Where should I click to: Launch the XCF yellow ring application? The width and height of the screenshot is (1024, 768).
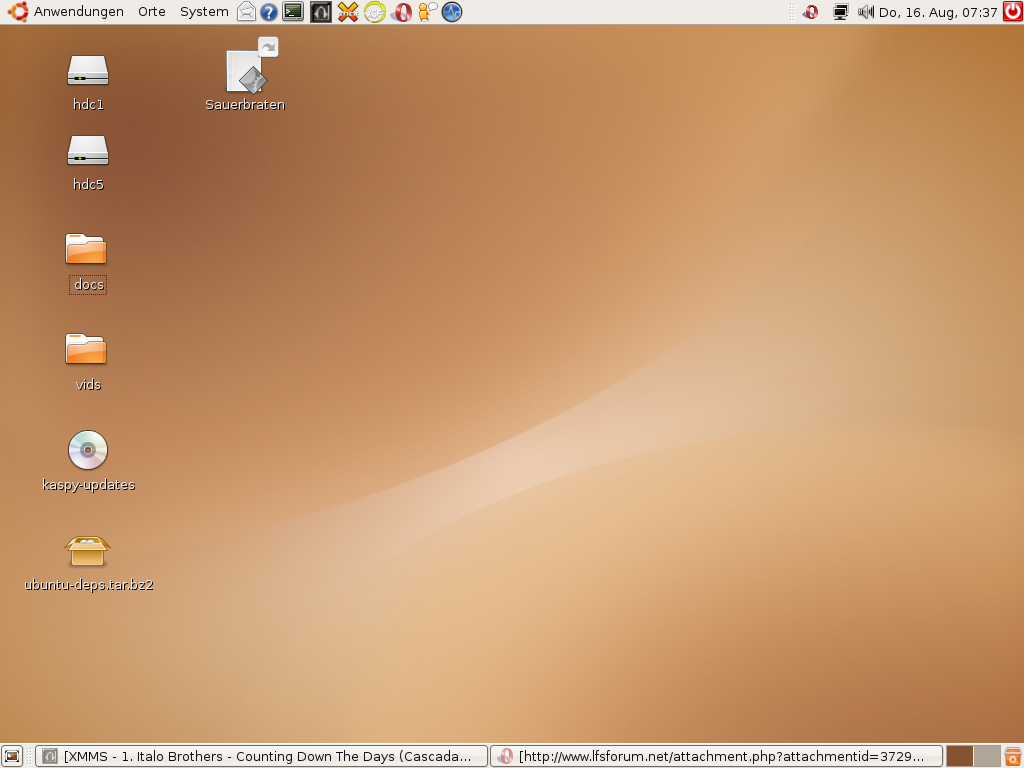click(x=375, y=12)
